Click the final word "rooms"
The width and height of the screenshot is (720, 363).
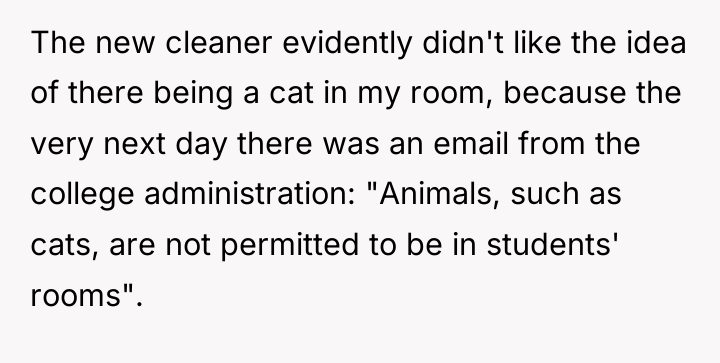pos(76,295)
